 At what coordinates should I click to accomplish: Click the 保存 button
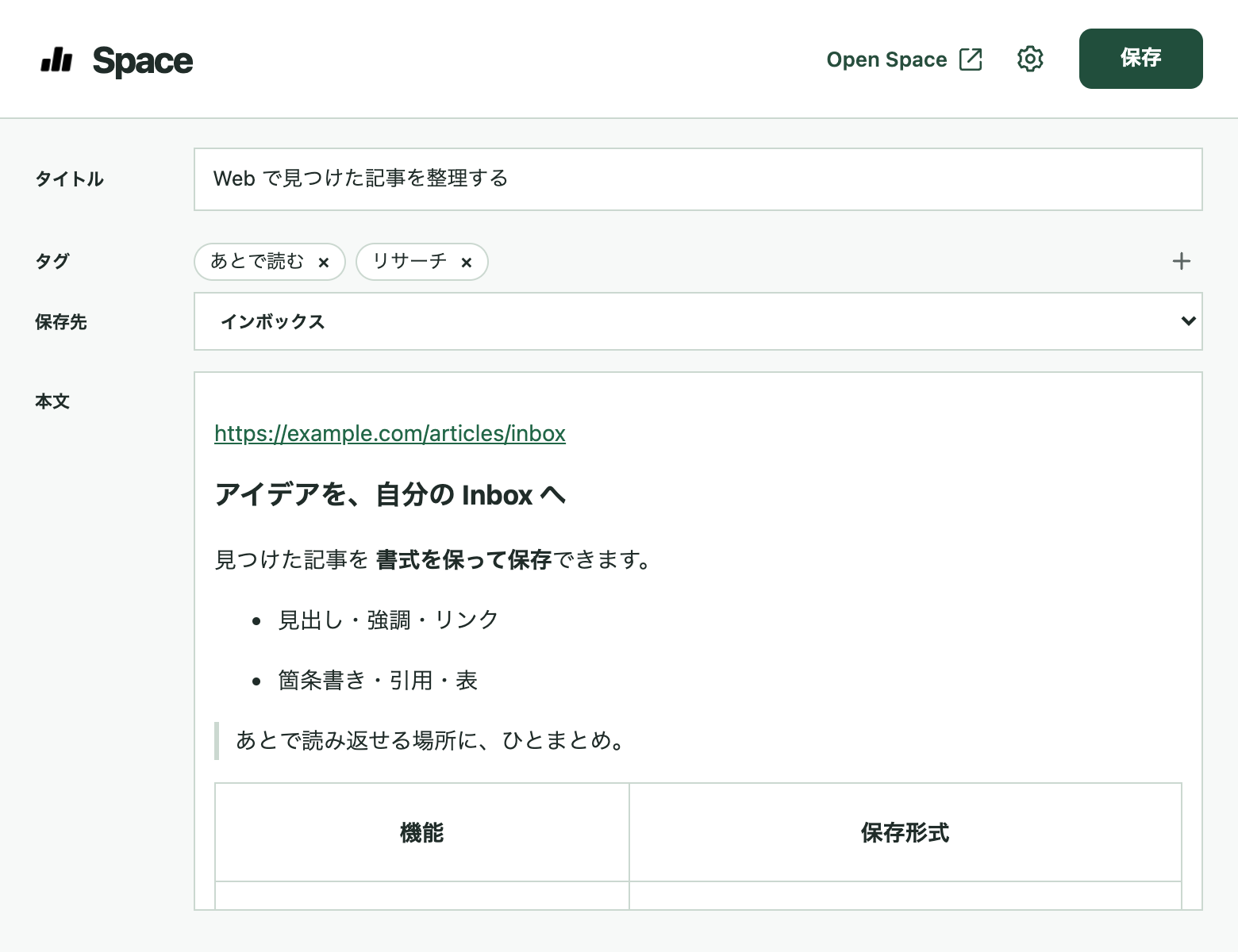(1140, 59)
